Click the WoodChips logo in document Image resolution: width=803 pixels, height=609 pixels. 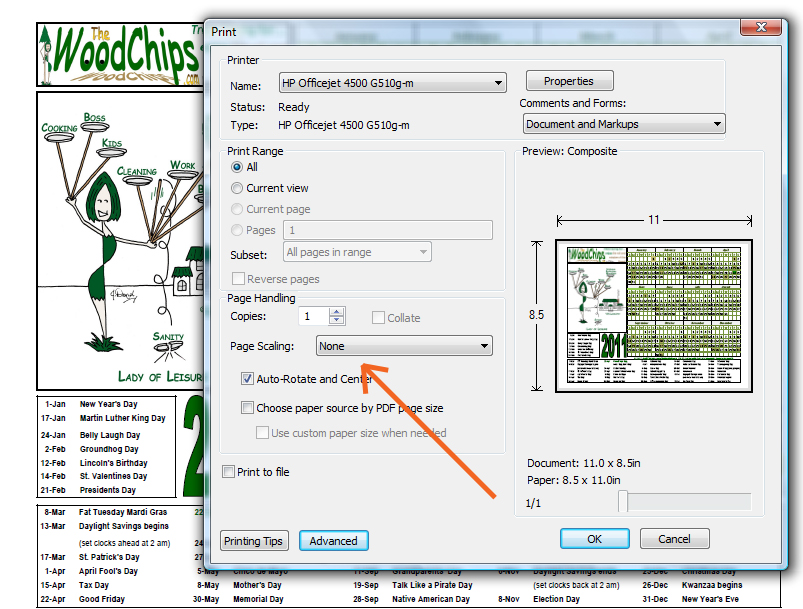click(x=120, y=55)
